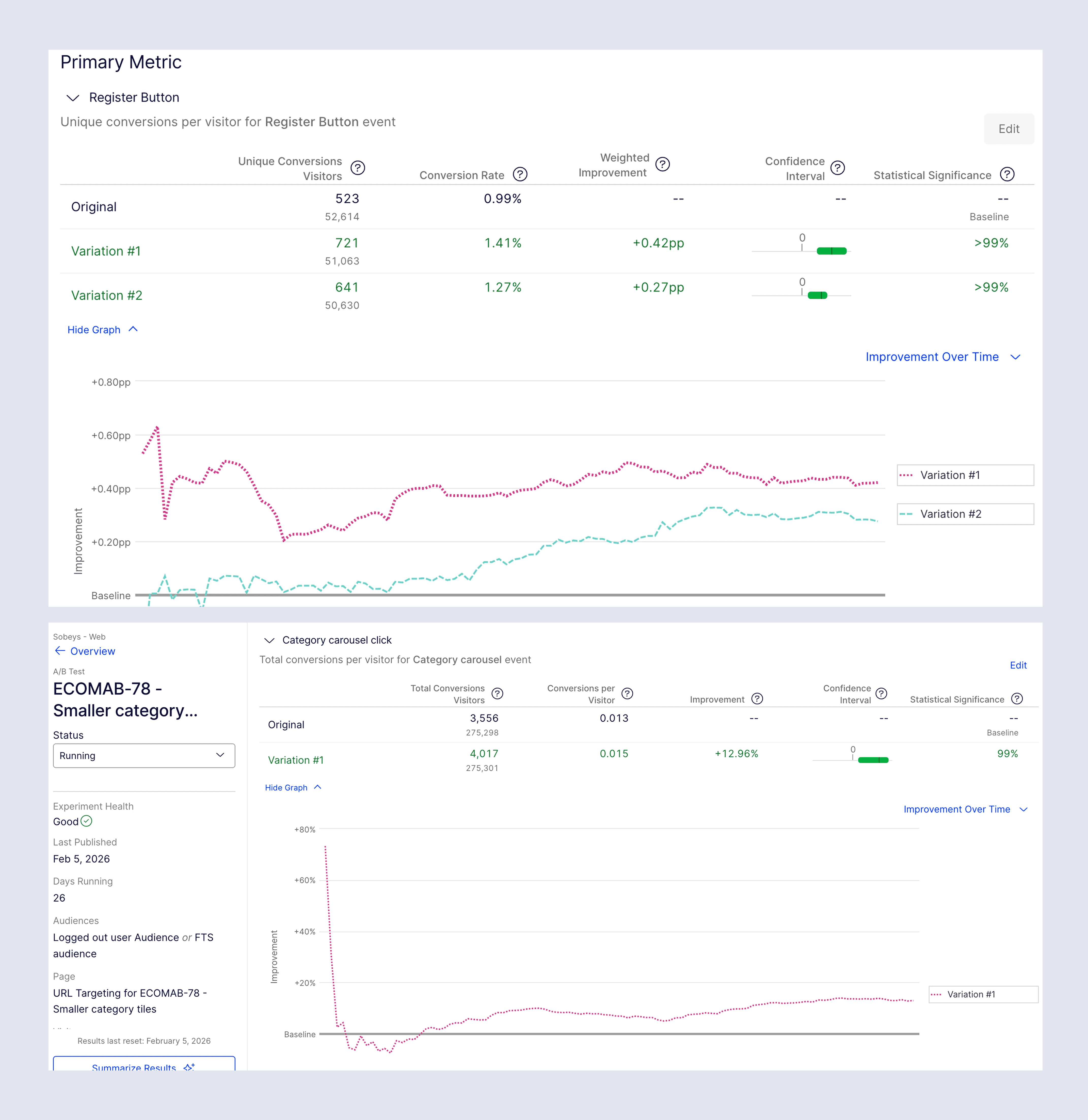The image size is (1088, 1120).
Task: Collapse the Category carousel click section
Action: click(x=269, y=640)
